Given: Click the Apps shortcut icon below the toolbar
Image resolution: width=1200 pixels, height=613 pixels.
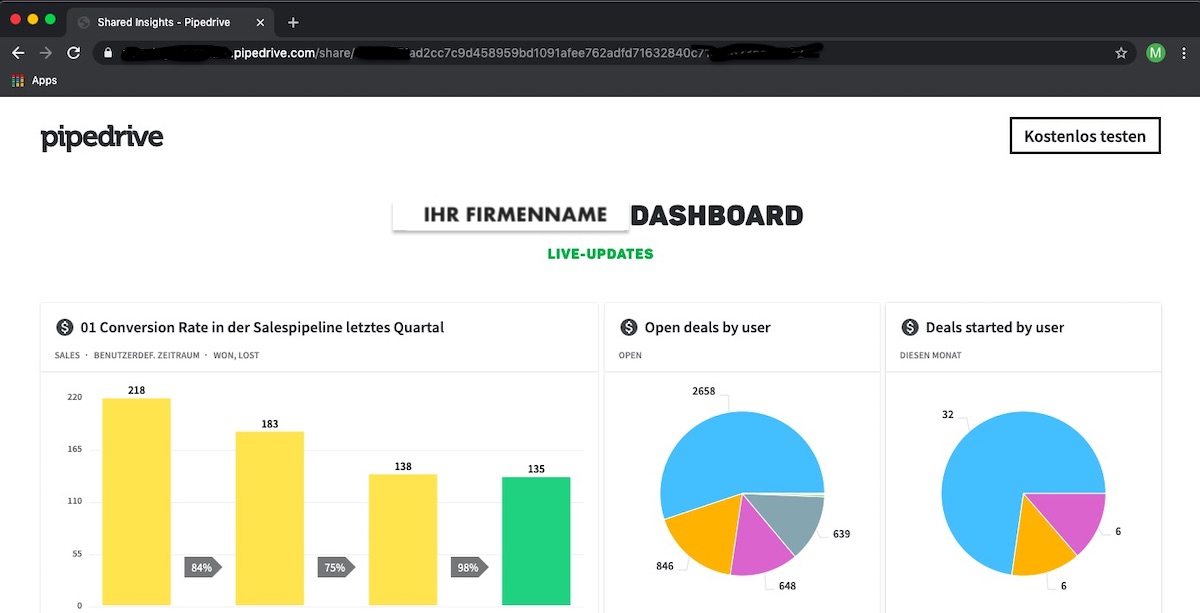Looking at the screenshot, I should (17, 80).
